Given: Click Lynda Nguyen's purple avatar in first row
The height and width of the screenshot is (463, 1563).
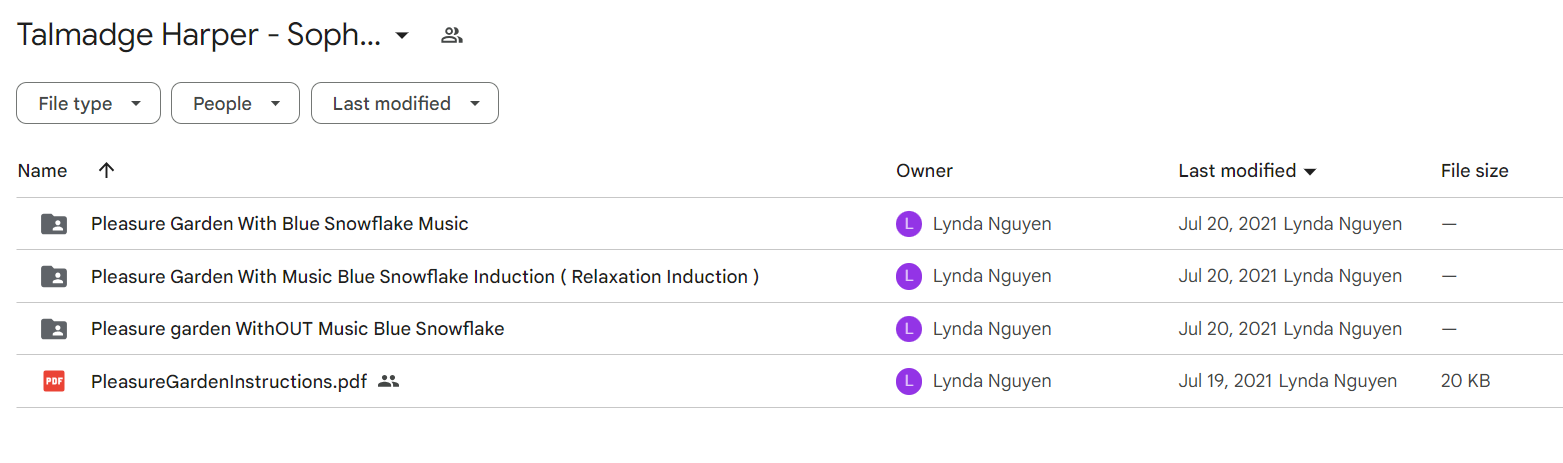Looking at the screenshot, I should click(x=908, y=224).
